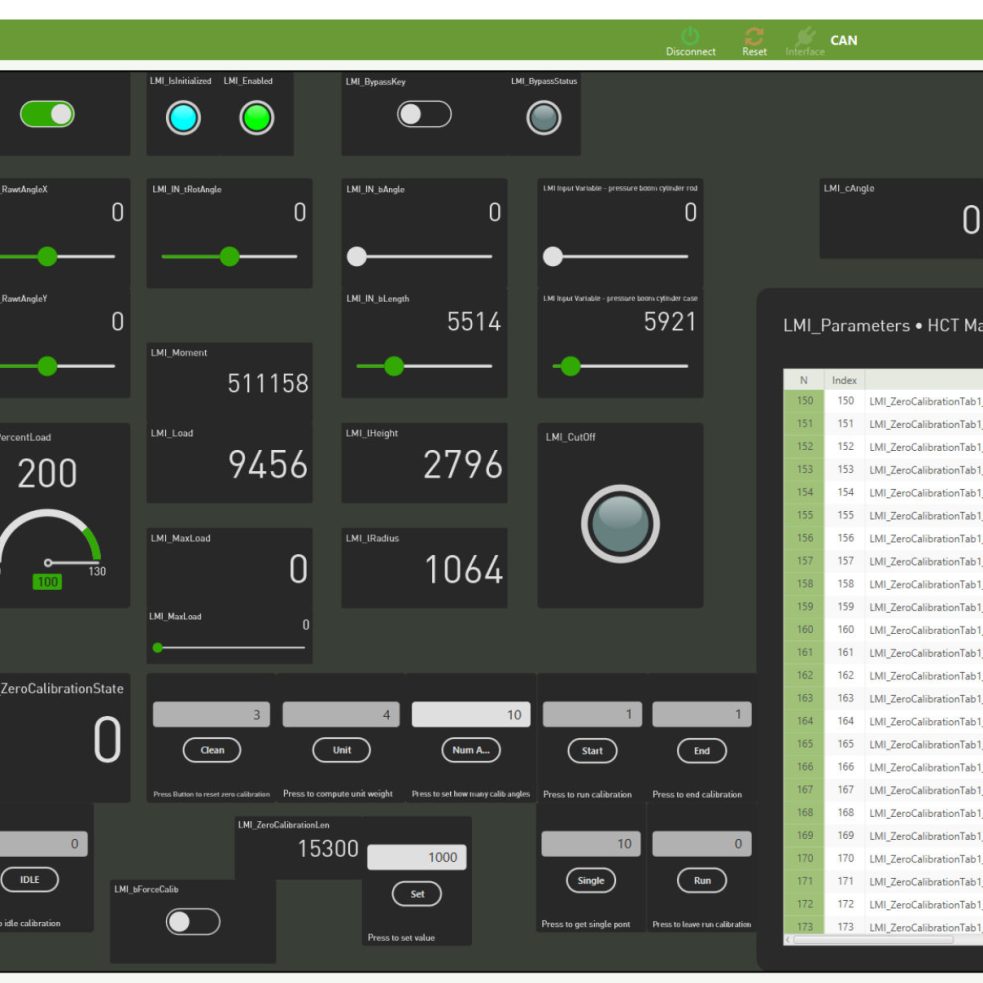Click the Single point button
Viewport: 983px width, 983px height.
[591, 881]
